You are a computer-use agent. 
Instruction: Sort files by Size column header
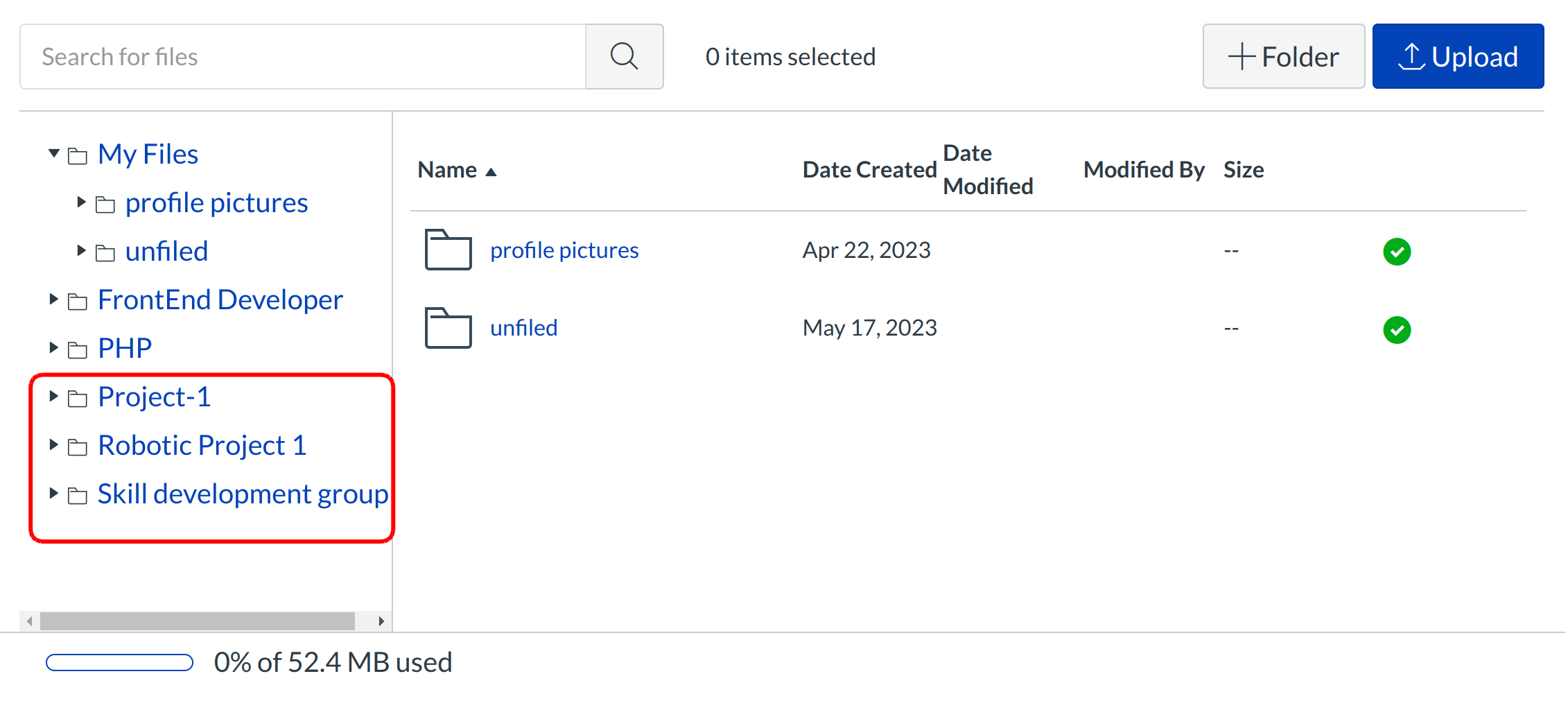coord(1243,170)
